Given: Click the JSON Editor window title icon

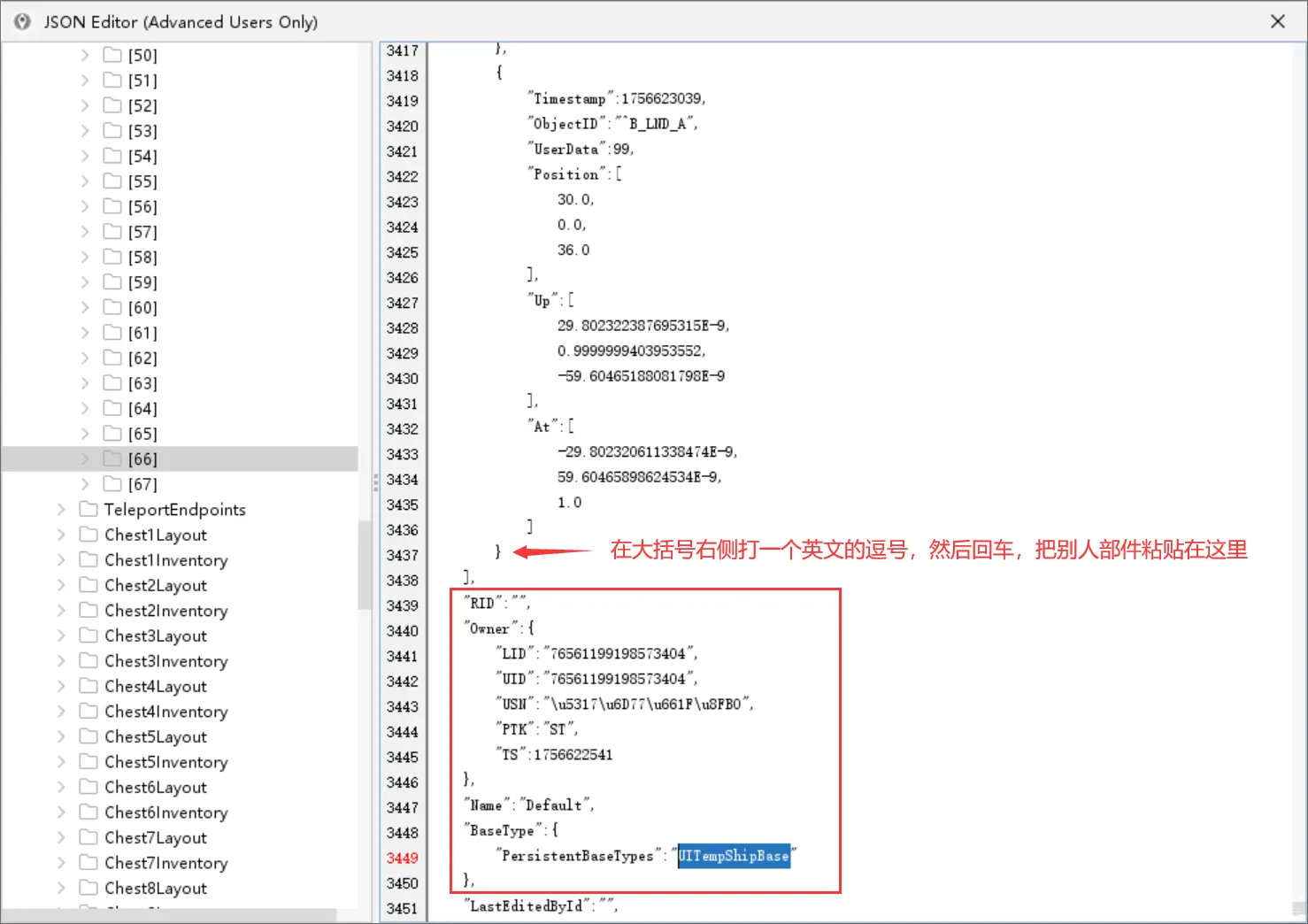Looking at the screenshot, I should pos(22,21).
